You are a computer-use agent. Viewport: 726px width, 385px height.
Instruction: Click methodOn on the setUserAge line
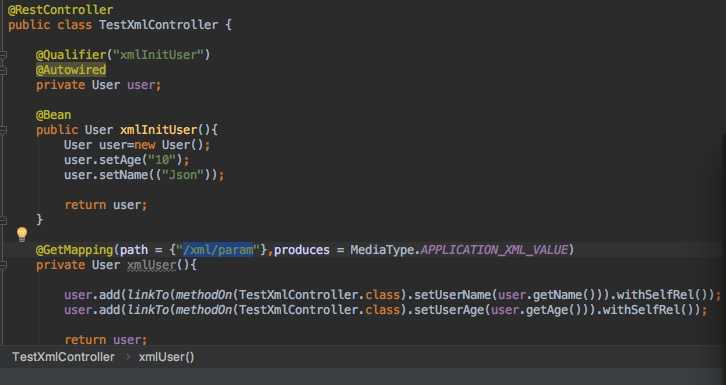point(204,310)
